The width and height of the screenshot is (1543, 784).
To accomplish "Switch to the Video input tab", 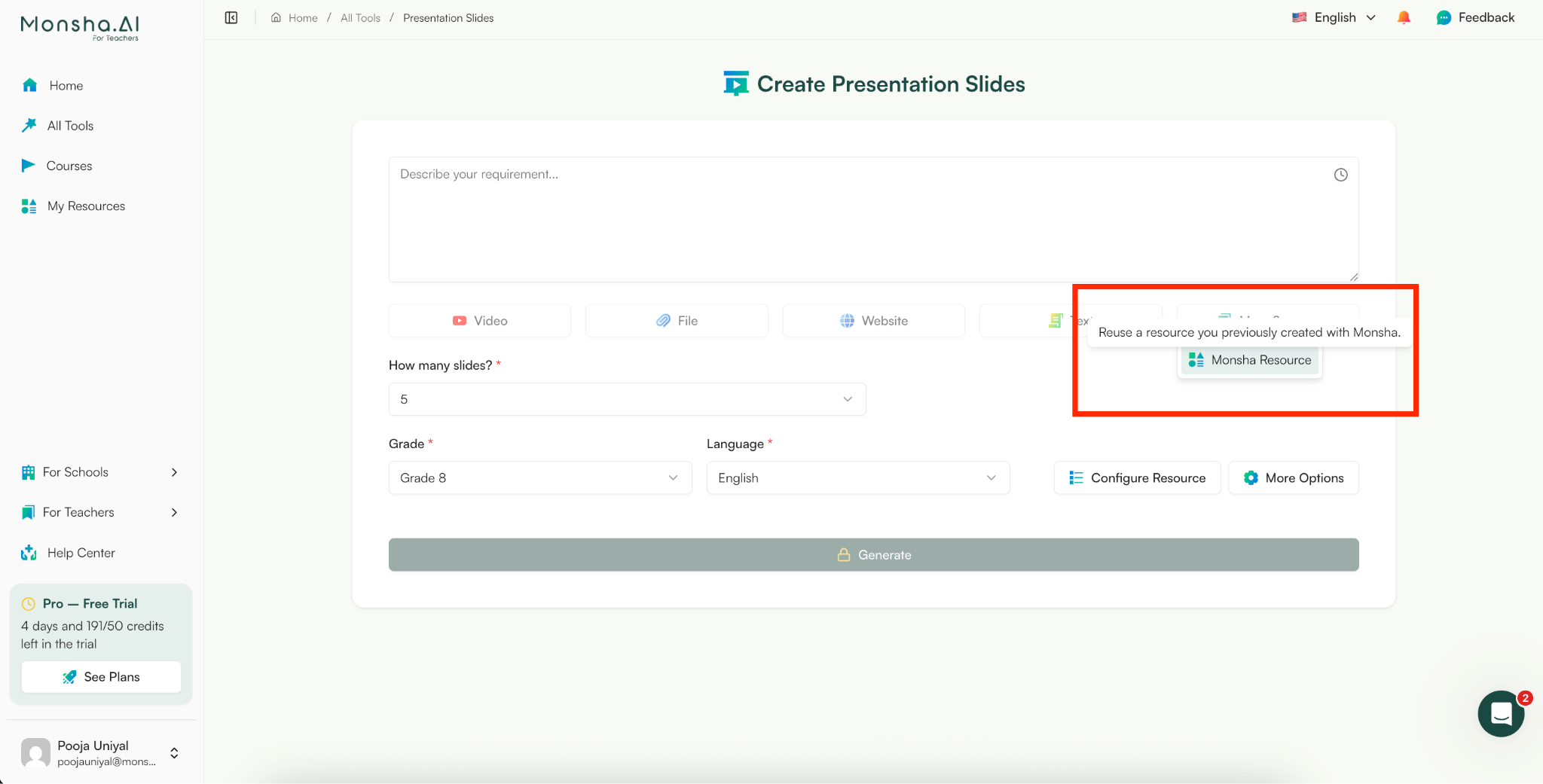I will (479, 320).
